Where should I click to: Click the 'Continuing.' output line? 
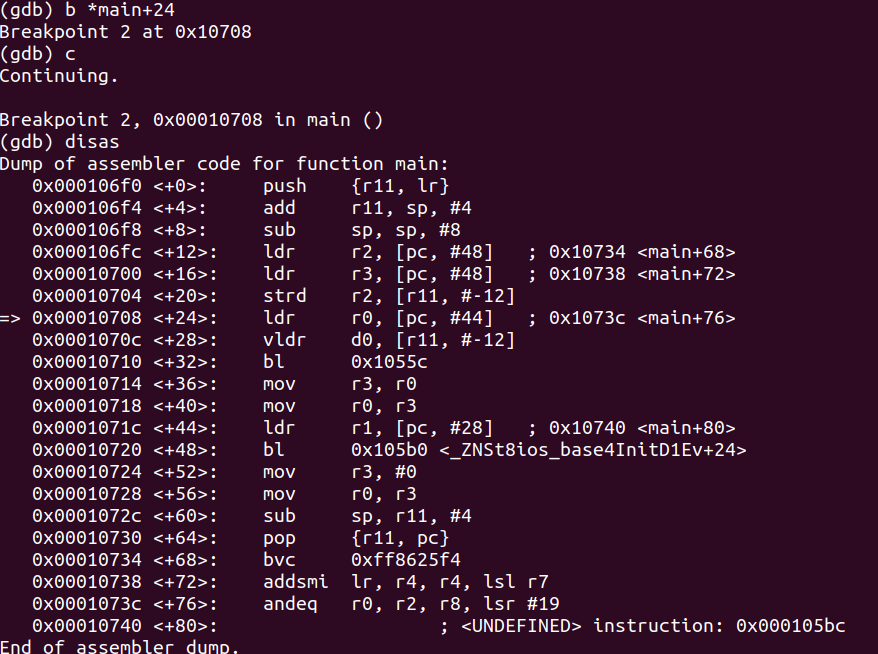(x=59, y=76)
